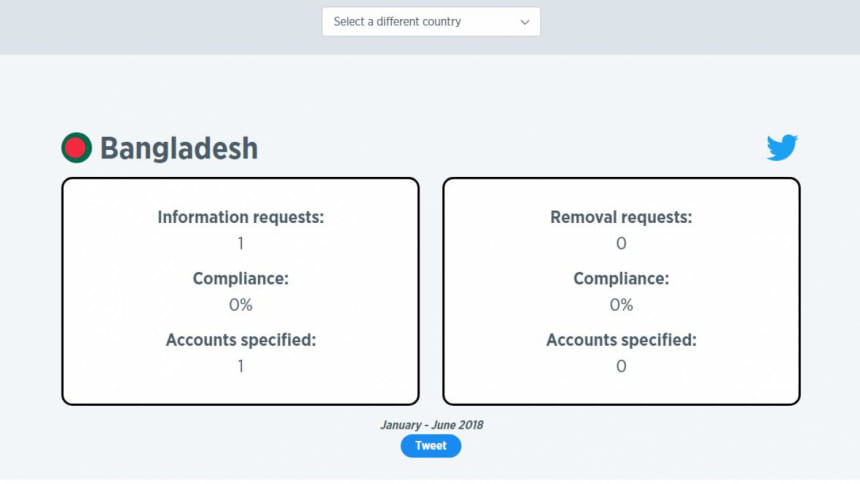Click the Bangladesh flag icon
Screen dimensions: 860x484
(76, 148)
